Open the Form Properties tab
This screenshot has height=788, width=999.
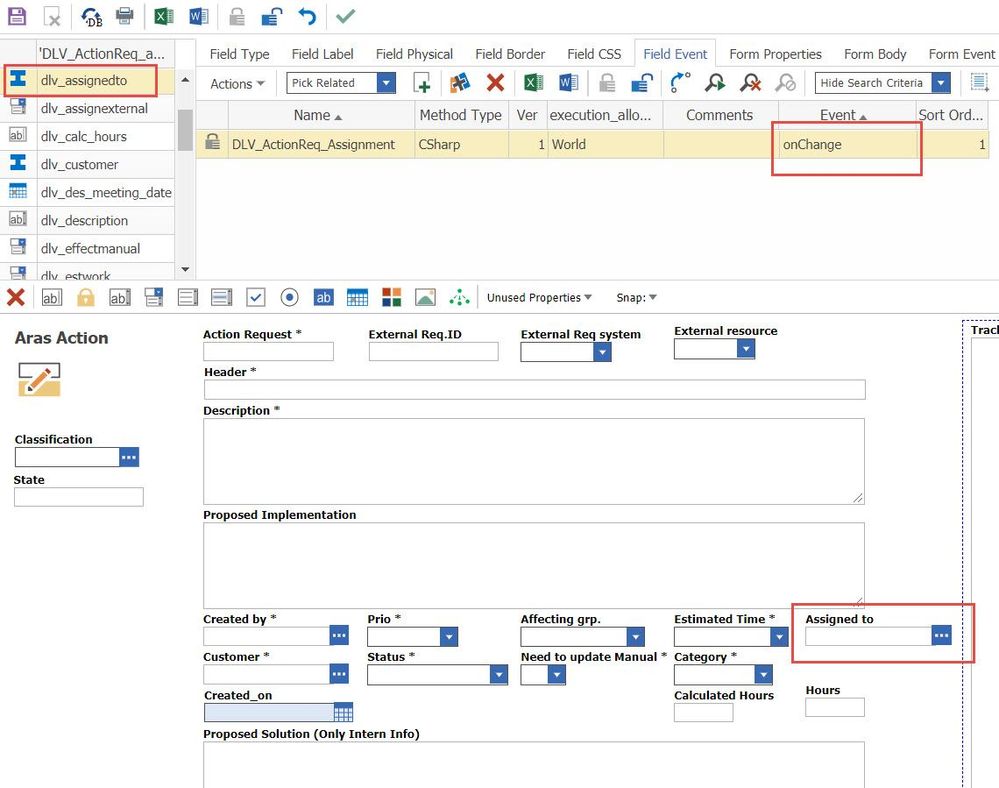[x=775, y=54]
